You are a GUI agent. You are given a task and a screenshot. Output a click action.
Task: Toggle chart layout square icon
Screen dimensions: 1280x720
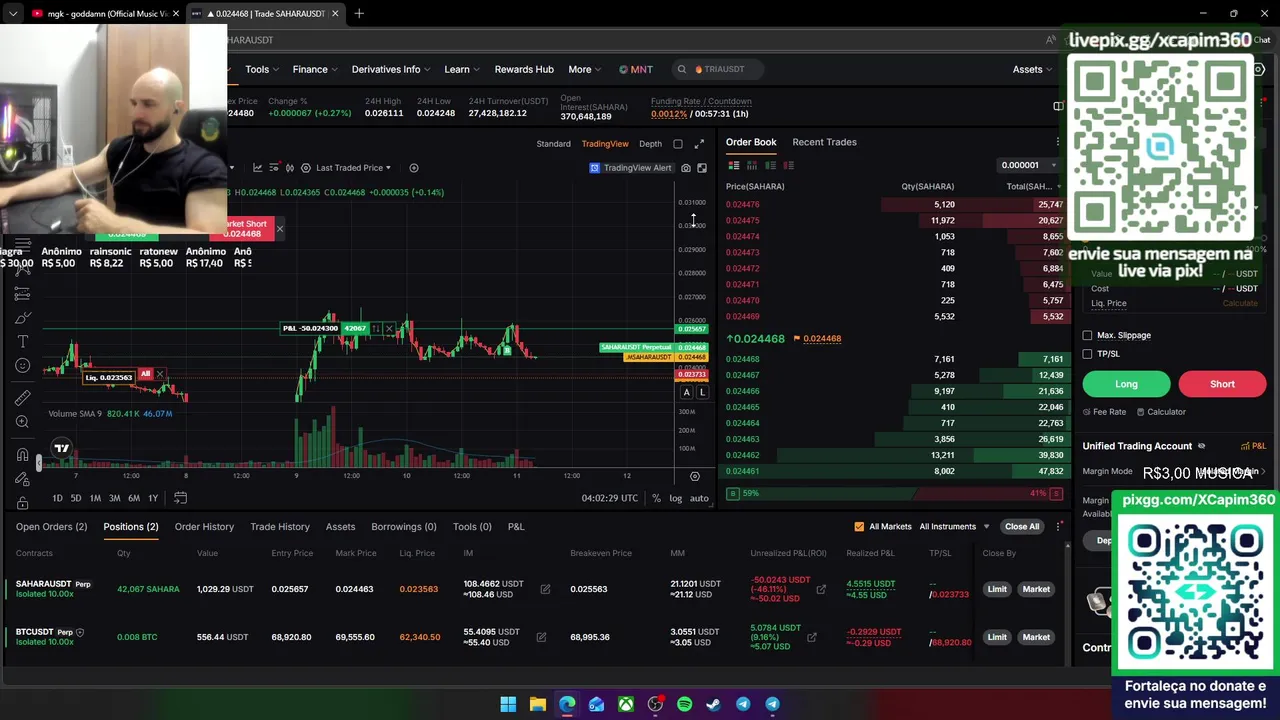point(678,144)
